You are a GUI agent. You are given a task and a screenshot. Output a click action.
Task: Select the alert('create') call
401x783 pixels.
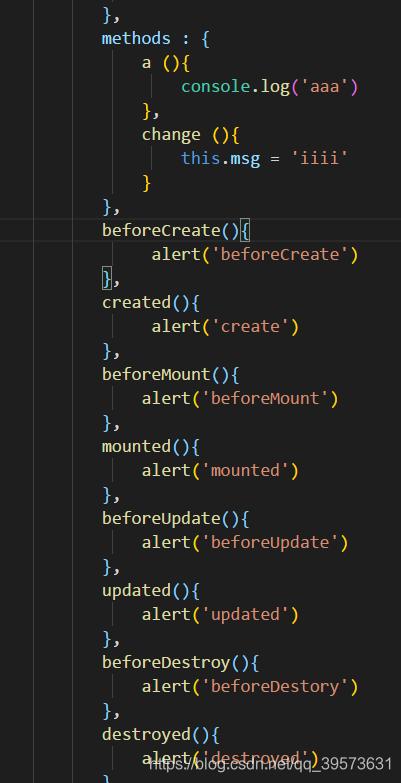coord(225,327)
